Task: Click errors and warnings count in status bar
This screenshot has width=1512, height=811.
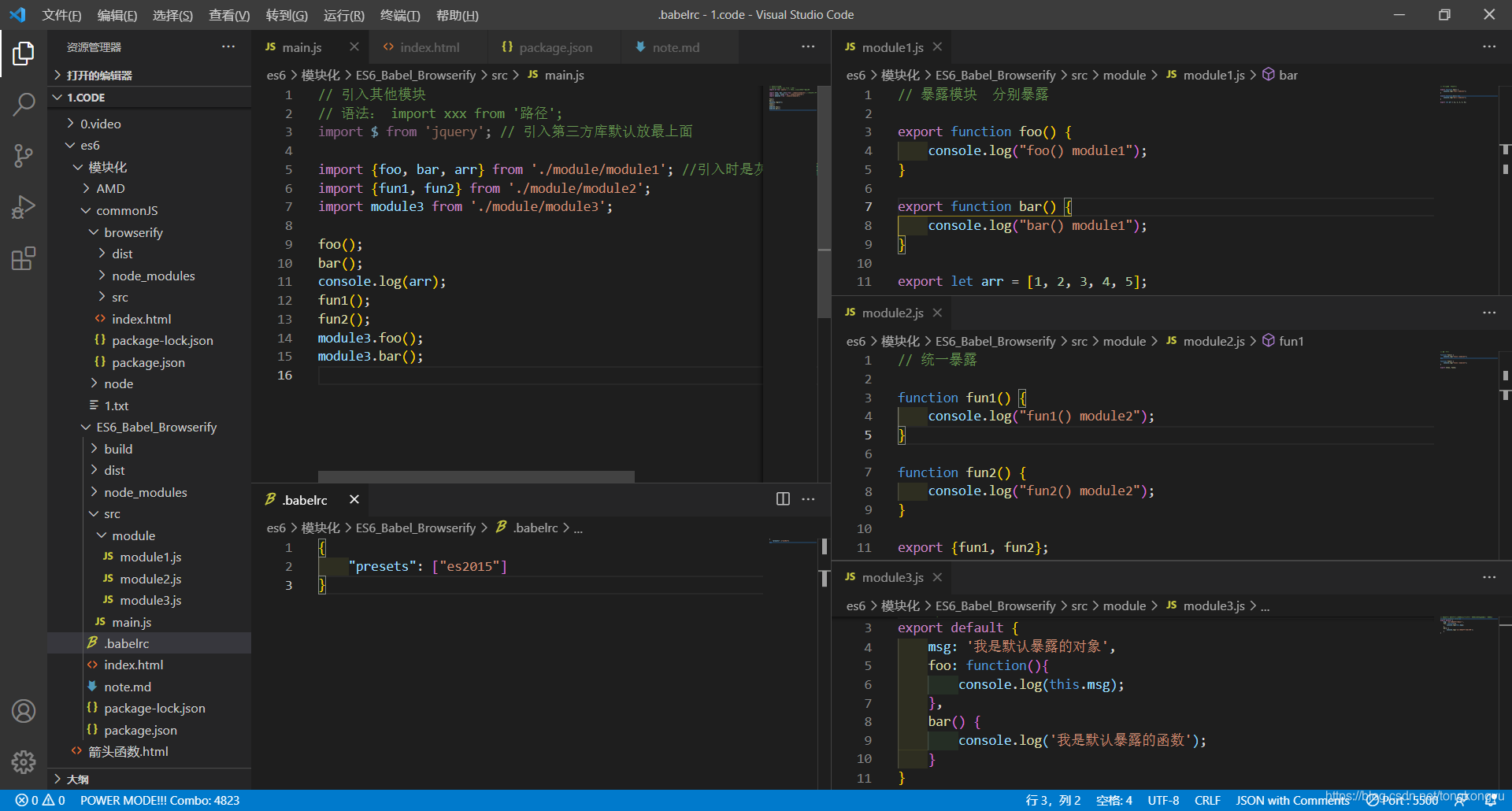Action: pos(40,800)
